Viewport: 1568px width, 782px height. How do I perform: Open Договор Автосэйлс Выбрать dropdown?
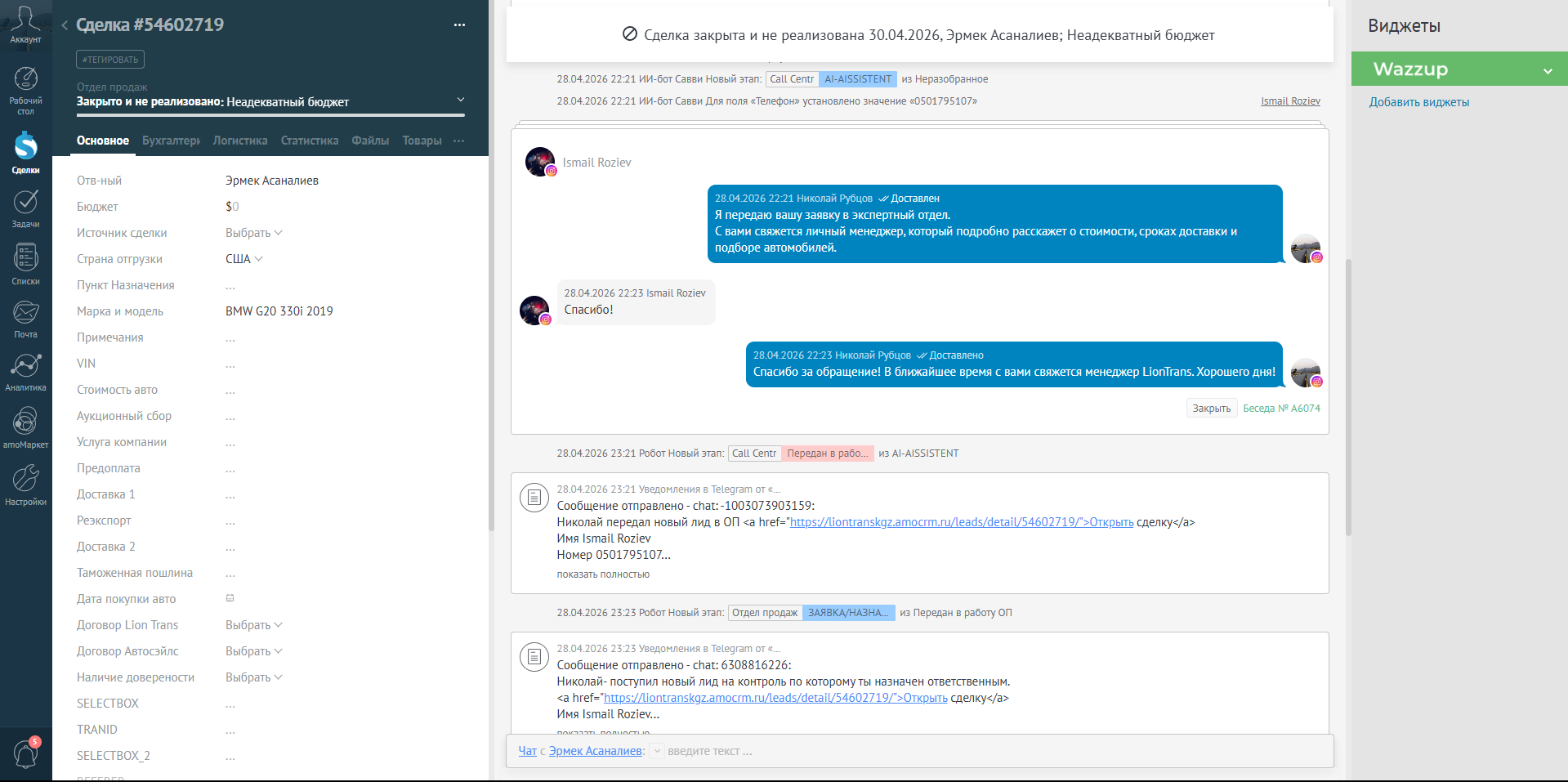coord(254,651)
